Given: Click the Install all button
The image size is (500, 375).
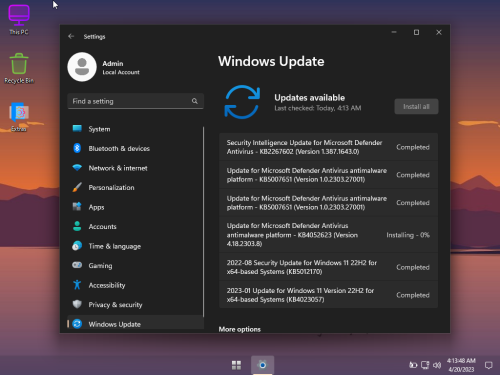Looking at the screenshot, I should point(416,106).
